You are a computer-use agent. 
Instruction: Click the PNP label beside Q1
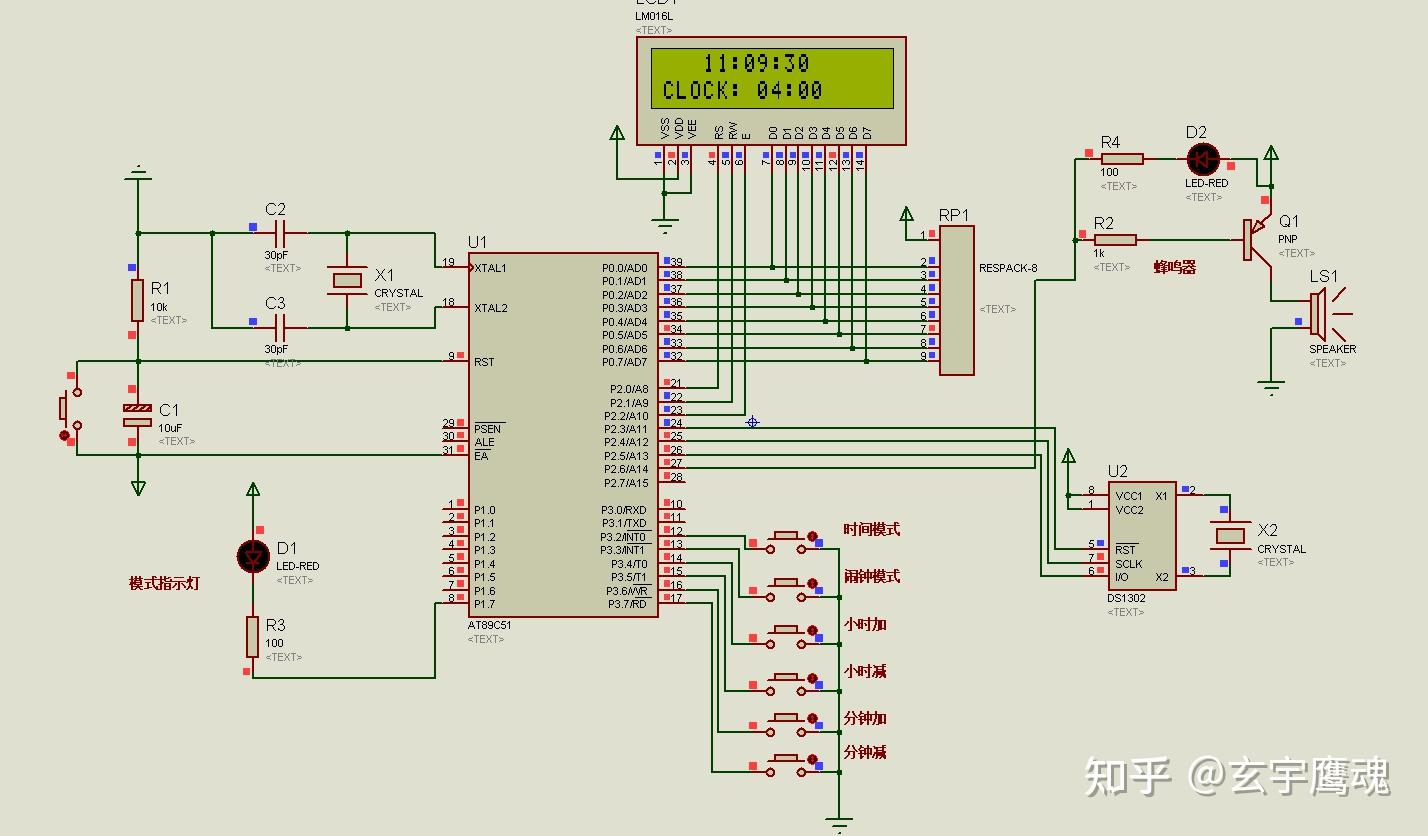tap(1287, 239)
